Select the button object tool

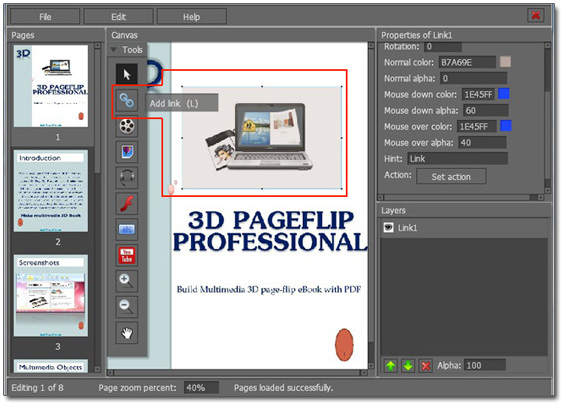coord(127,229)
